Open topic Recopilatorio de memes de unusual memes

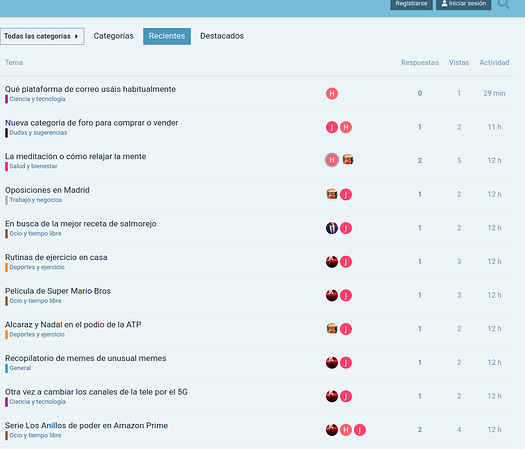click(x=86, y=358)
